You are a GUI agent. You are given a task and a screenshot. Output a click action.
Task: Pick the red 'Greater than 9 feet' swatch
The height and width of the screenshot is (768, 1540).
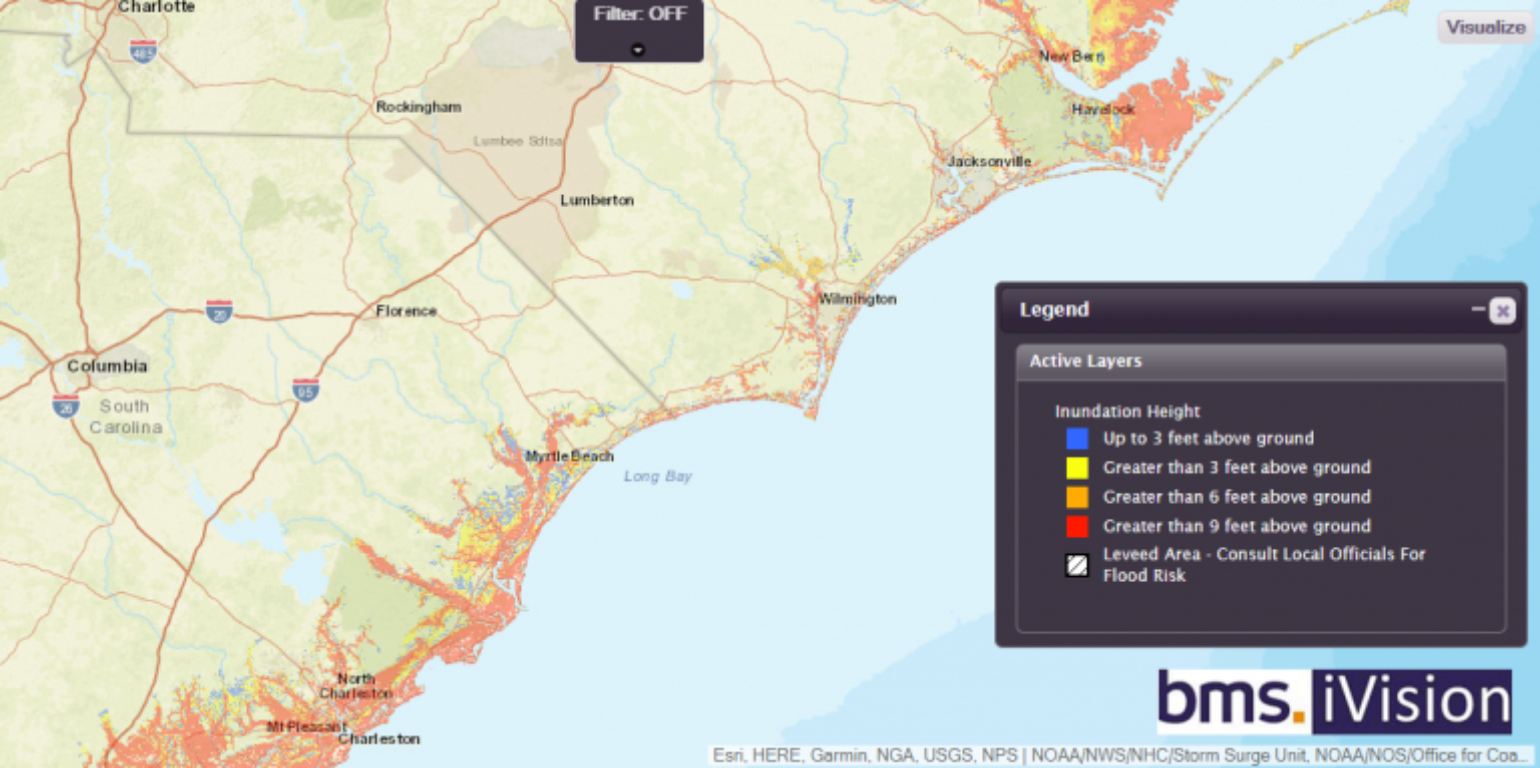click(1077, 526)
